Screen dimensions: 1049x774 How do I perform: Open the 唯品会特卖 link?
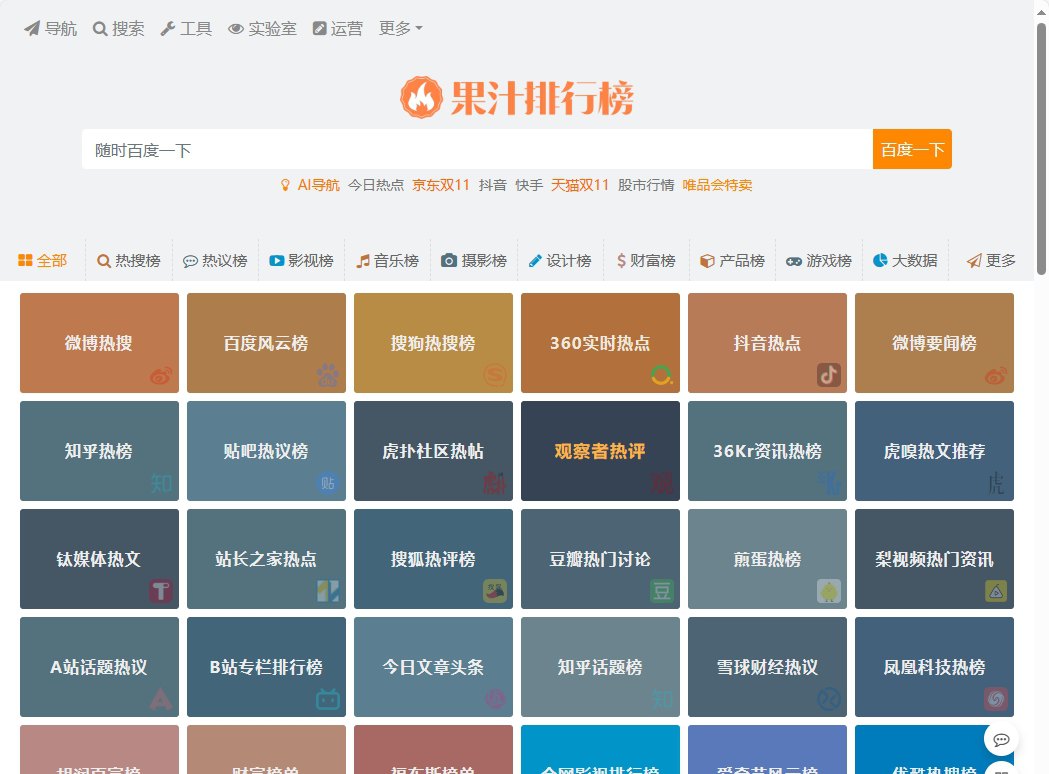tap(717, 185)
